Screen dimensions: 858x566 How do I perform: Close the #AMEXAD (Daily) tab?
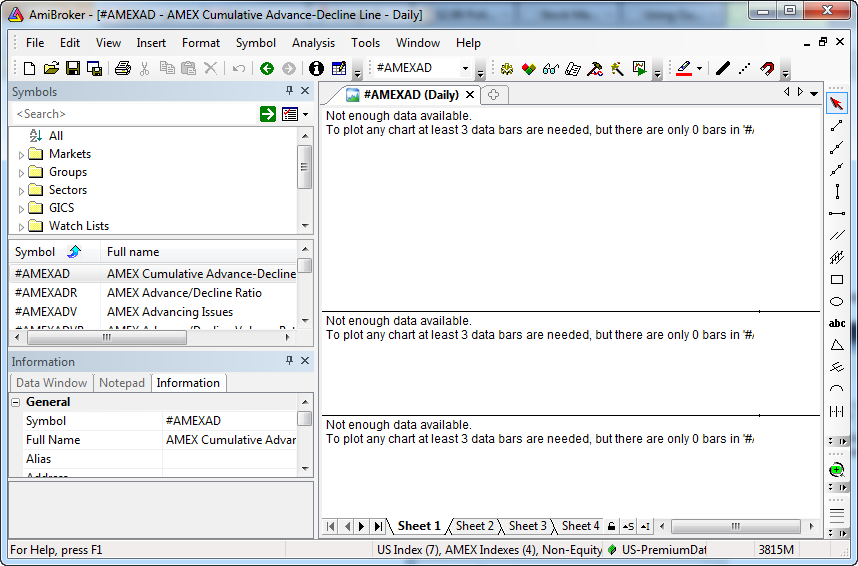pos(469,95)
